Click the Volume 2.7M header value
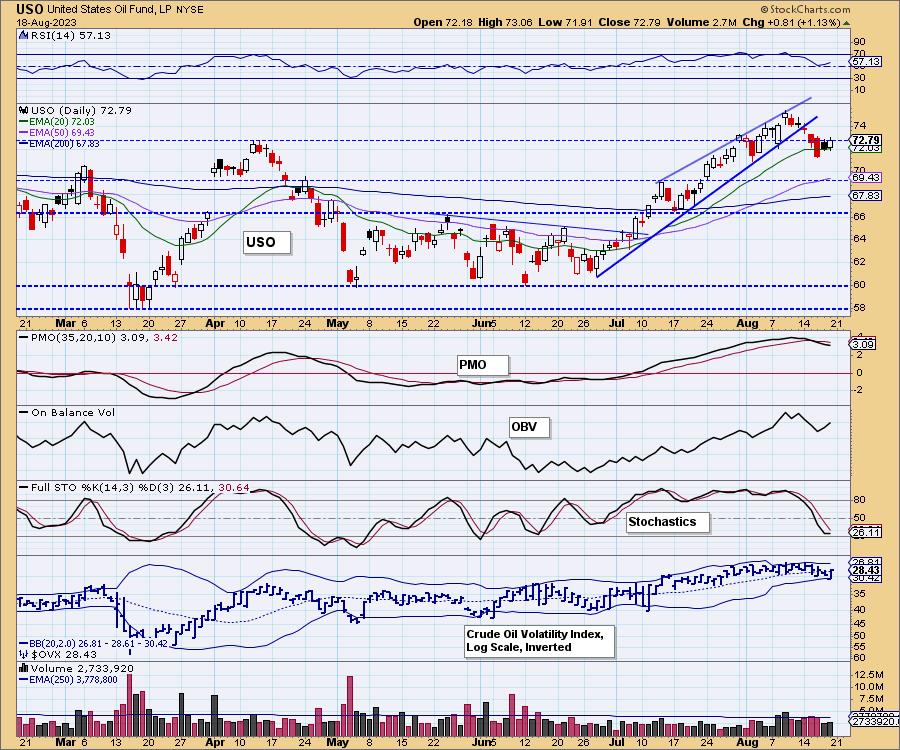 (701, 22)
